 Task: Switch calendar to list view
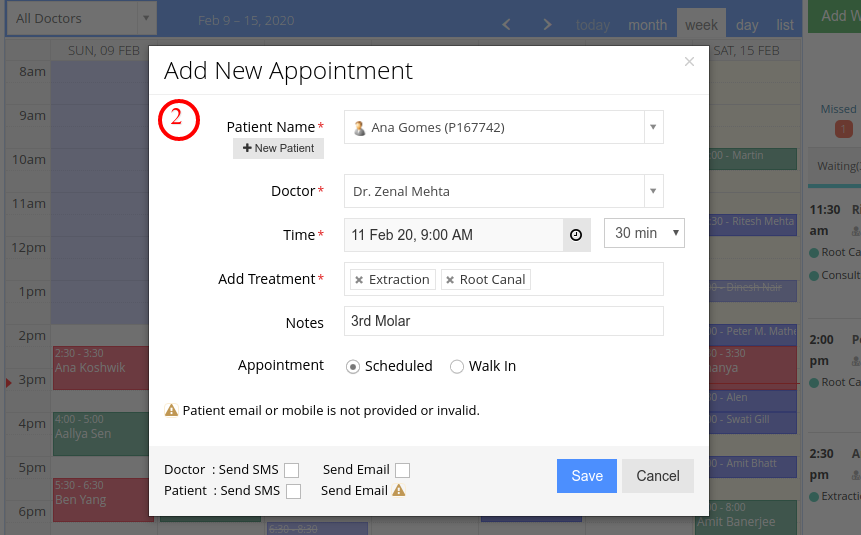click(785, 25)
